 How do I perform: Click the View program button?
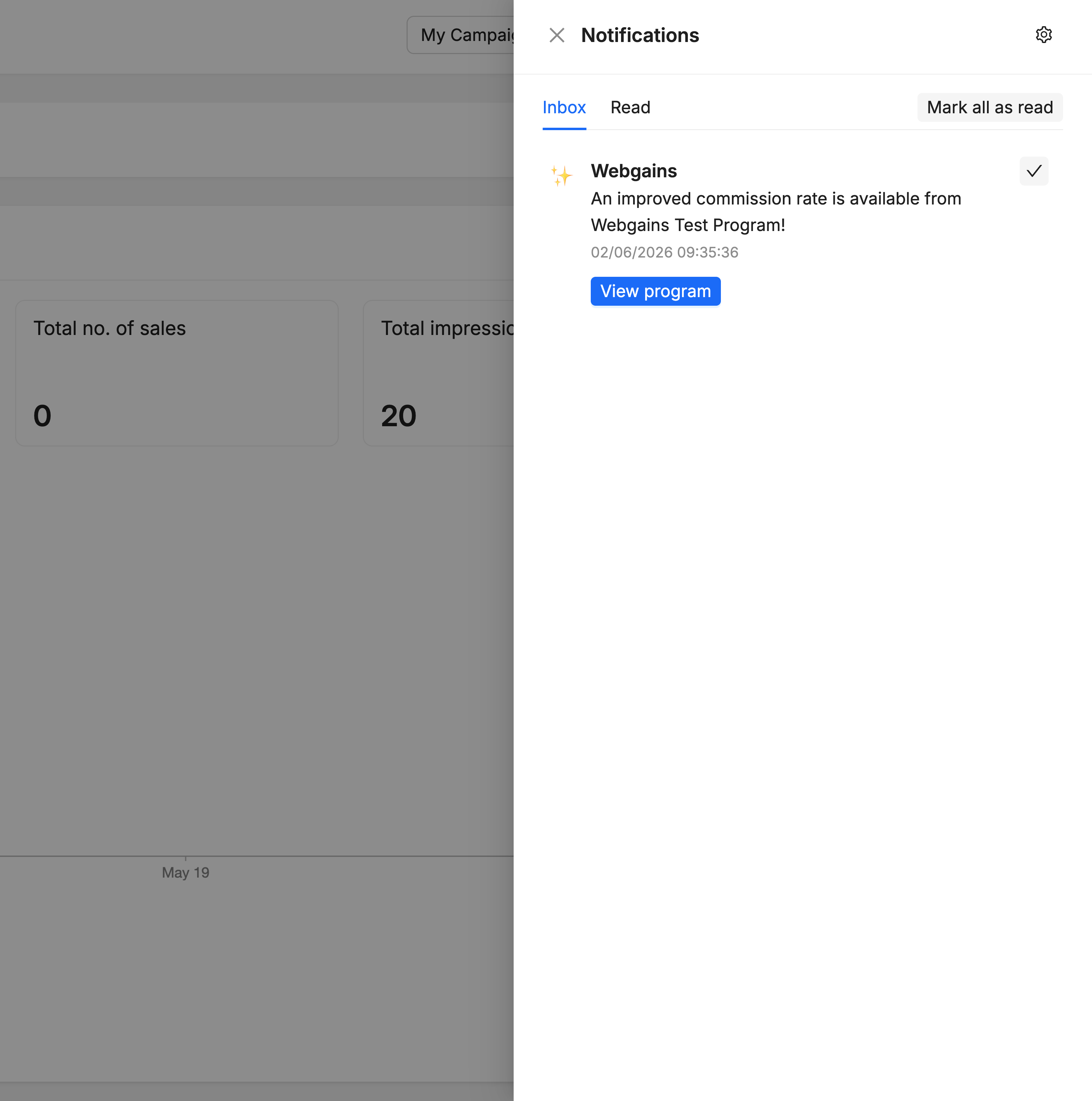point(655,291)
